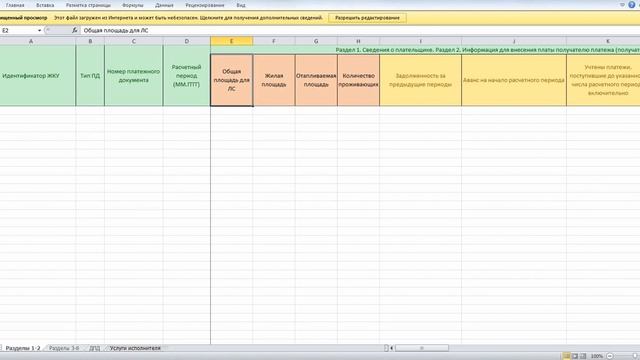Image resolution: width=640 pixels, height=360 pixels.
Task: Open the Формулы ribbon tab
Action: coord(133,5)
